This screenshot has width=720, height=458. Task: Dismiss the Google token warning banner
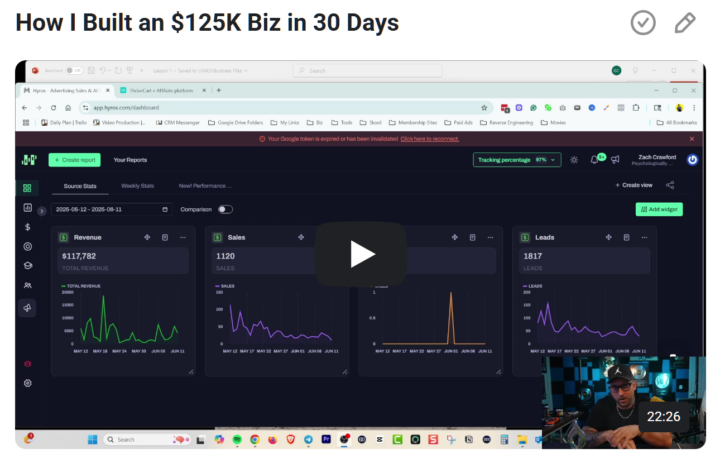[x=692, y=139]
